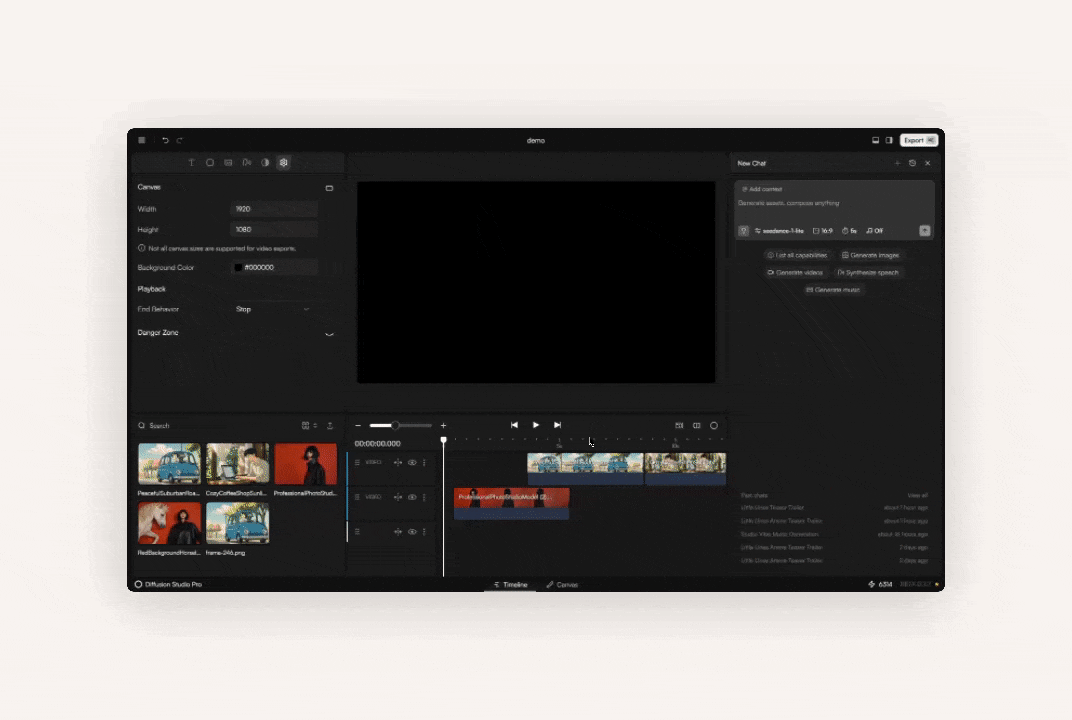Click the move icon on second VIDEO track
This screenshot has height=720, width=1072.
pyautogui.click(x=398, y=497)
